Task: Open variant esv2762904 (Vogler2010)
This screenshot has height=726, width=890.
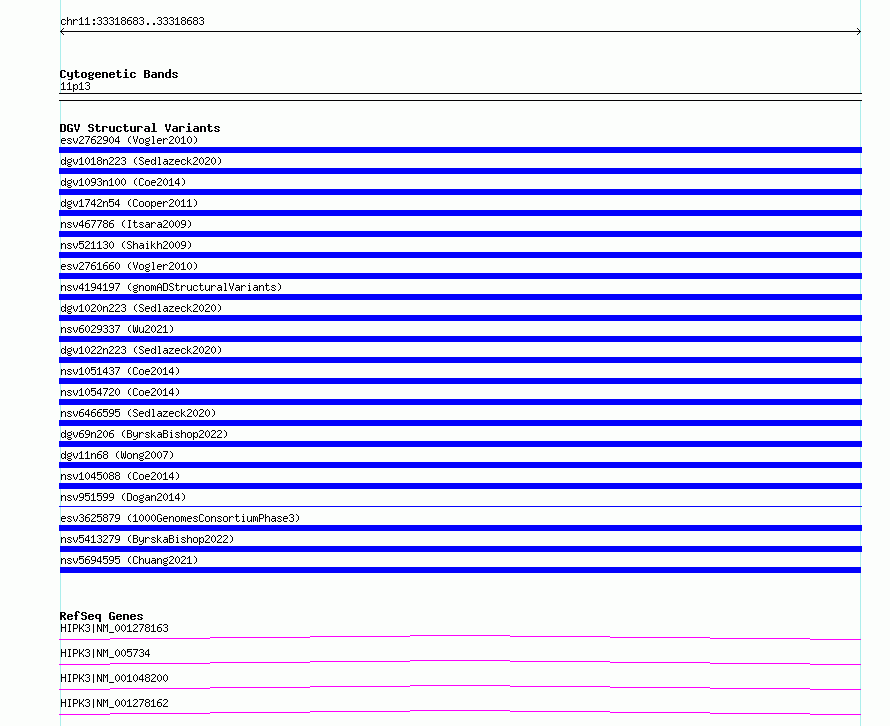Action: [x=129, y=140]
